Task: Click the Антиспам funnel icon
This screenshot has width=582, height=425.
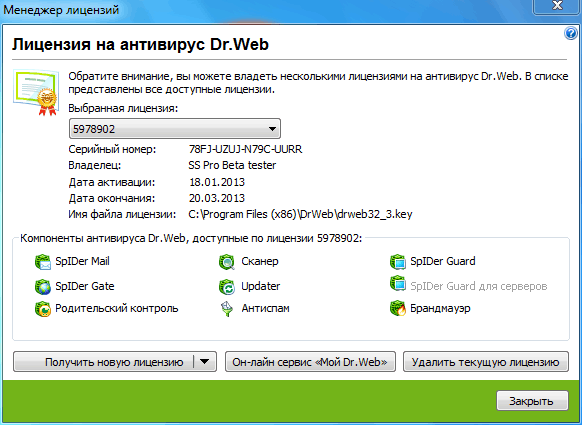Action: pos(227,309)
